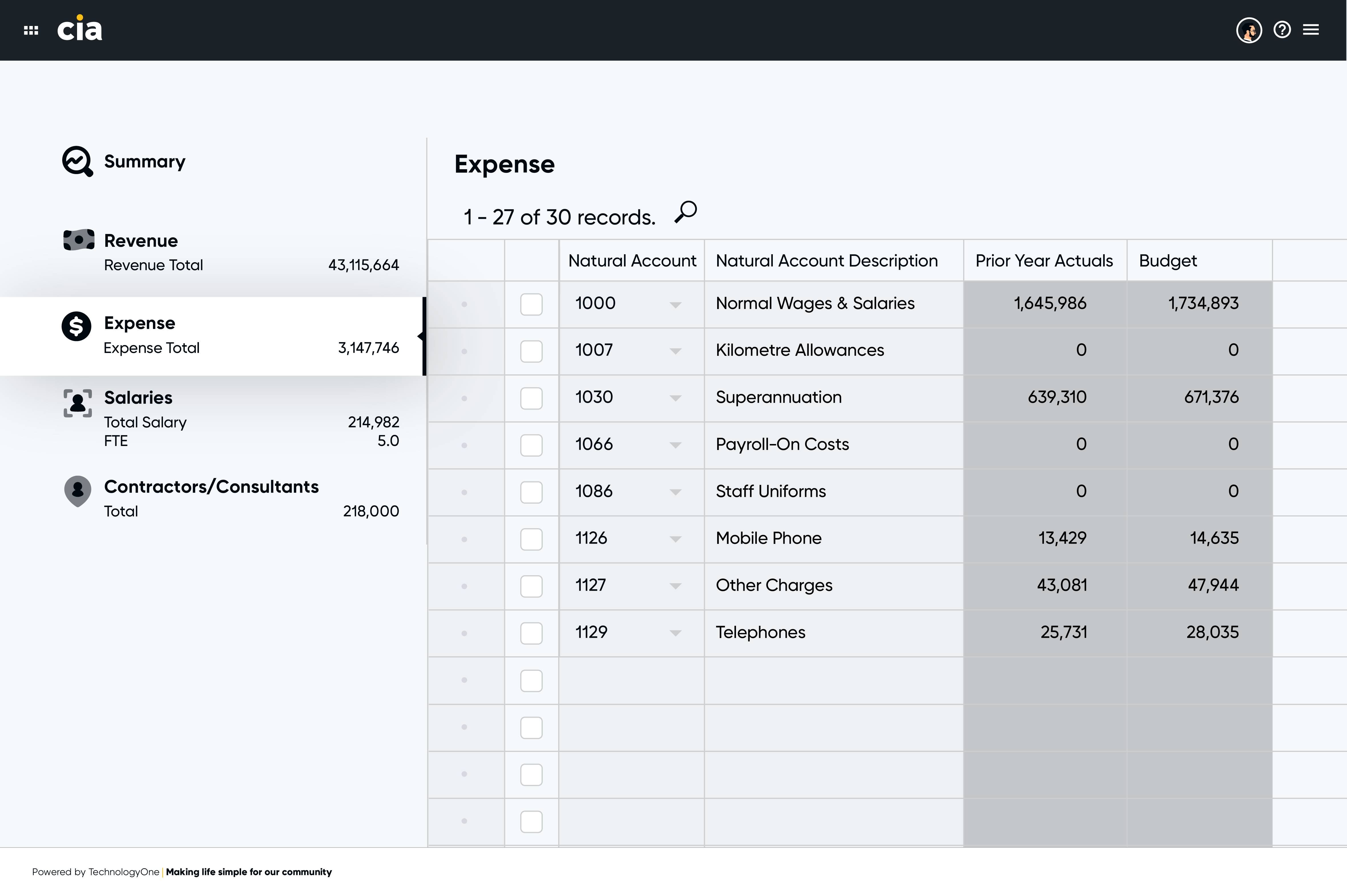Screen dimensions: 1347x896
Task: Click the search magnifier beside records count
Action: point(686,212)
